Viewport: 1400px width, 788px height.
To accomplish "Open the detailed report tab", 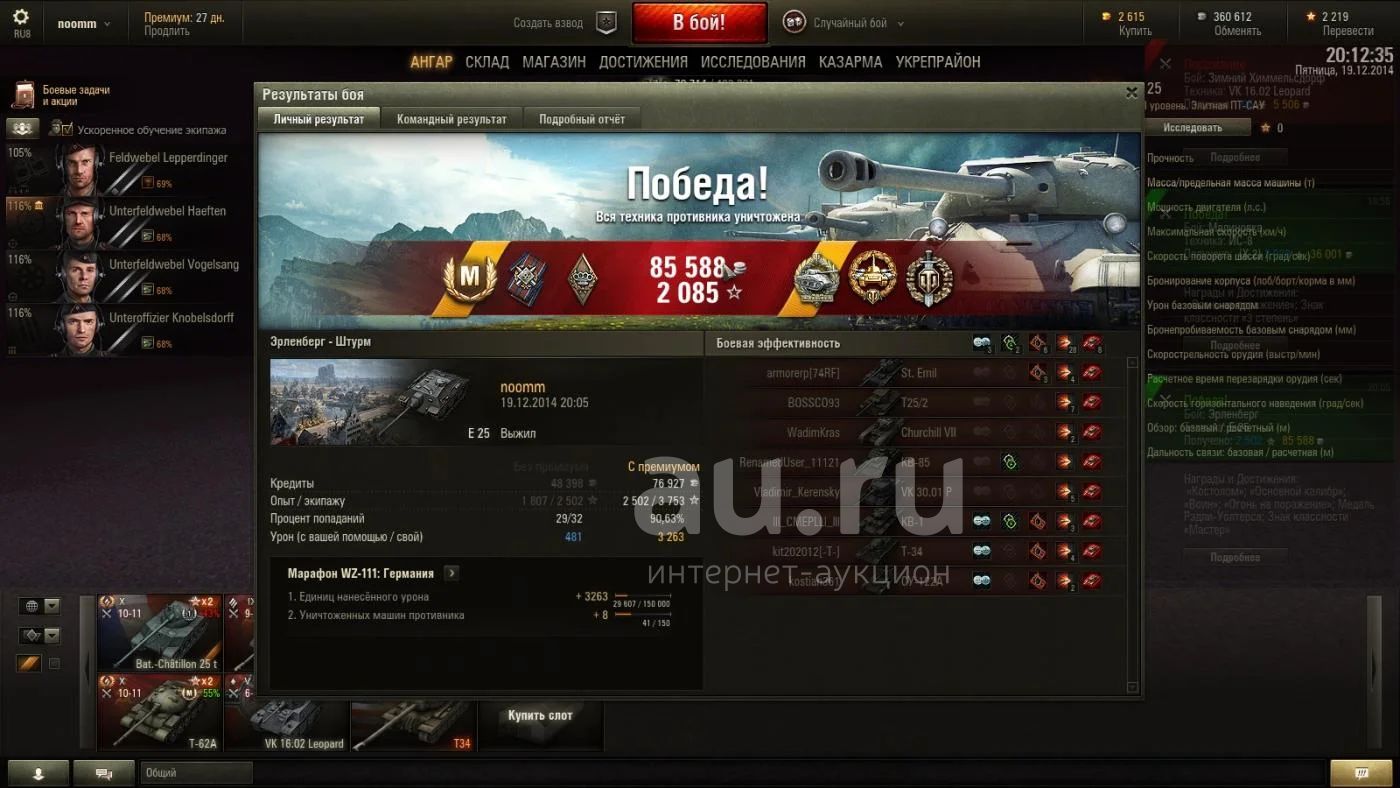I will coord(582,119).
